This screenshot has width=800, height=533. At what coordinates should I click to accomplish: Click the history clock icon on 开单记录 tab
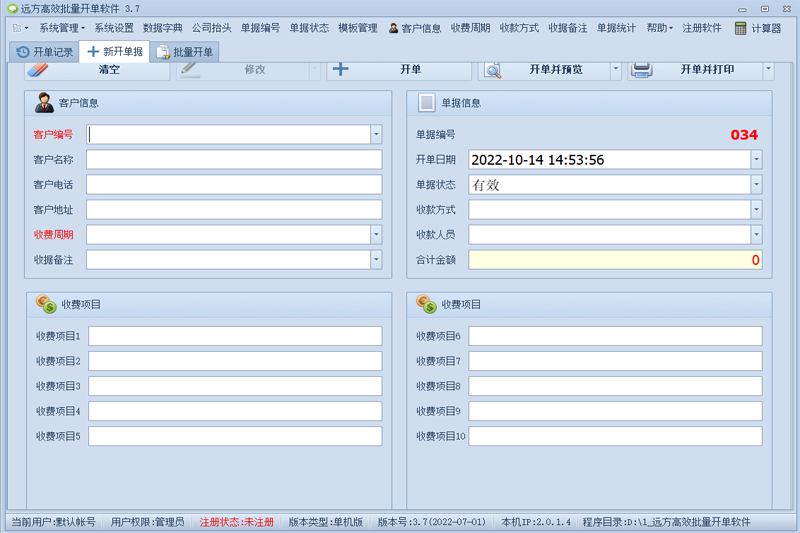(x=23, y=52)
